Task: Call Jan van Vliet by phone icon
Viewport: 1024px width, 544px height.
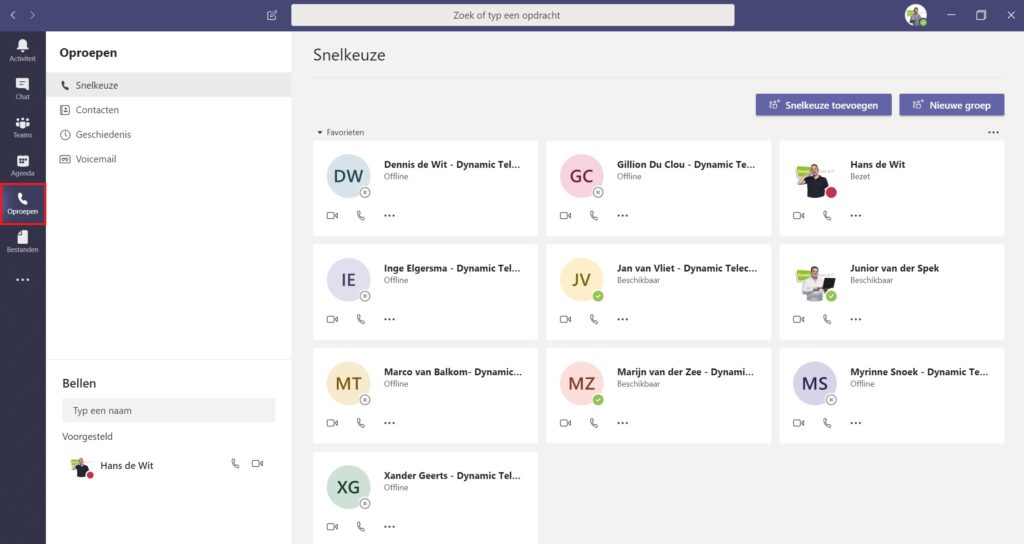Action: pos(594,319)
